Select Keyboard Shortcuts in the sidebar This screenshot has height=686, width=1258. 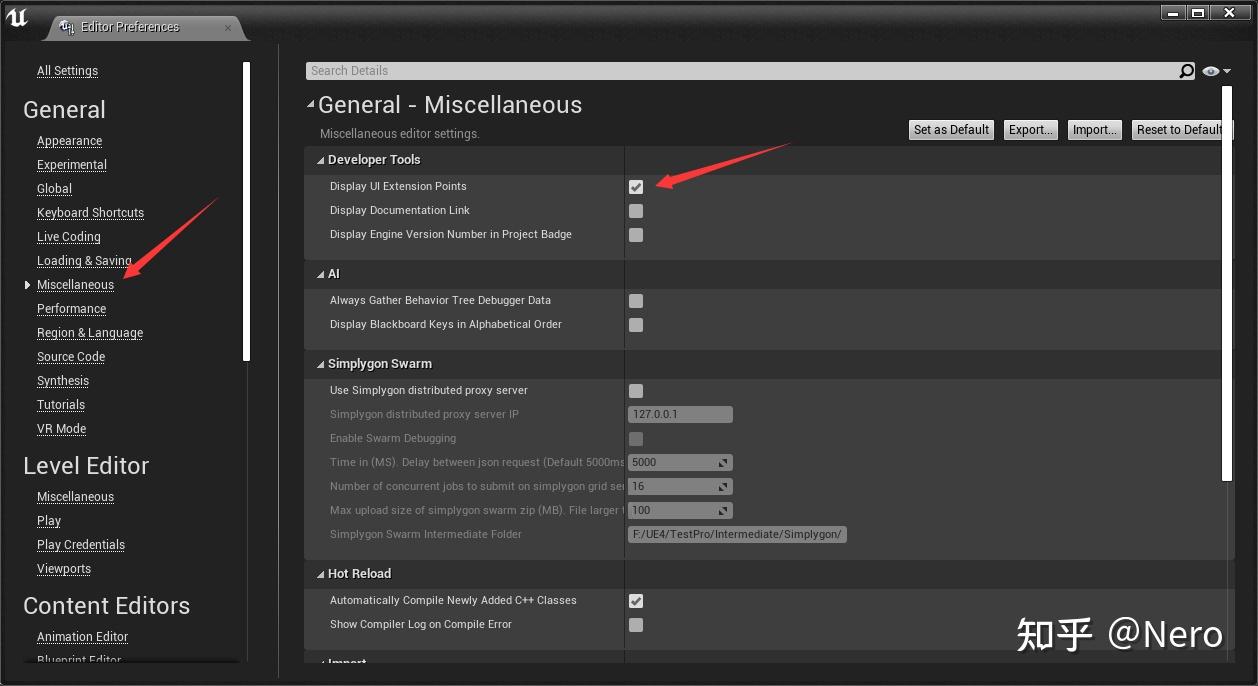pyautogui.click(x=90, y=212)
